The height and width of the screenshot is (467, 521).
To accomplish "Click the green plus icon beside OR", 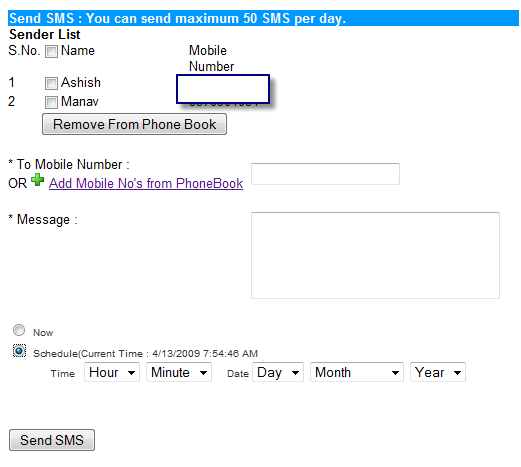I will [x=37, y=180].
